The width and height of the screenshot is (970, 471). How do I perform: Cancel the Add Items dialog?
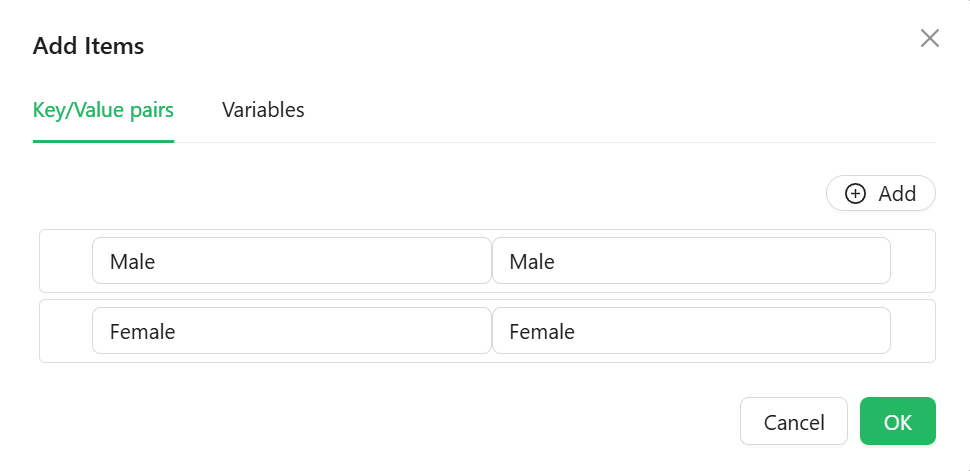[x=793, y=422]
